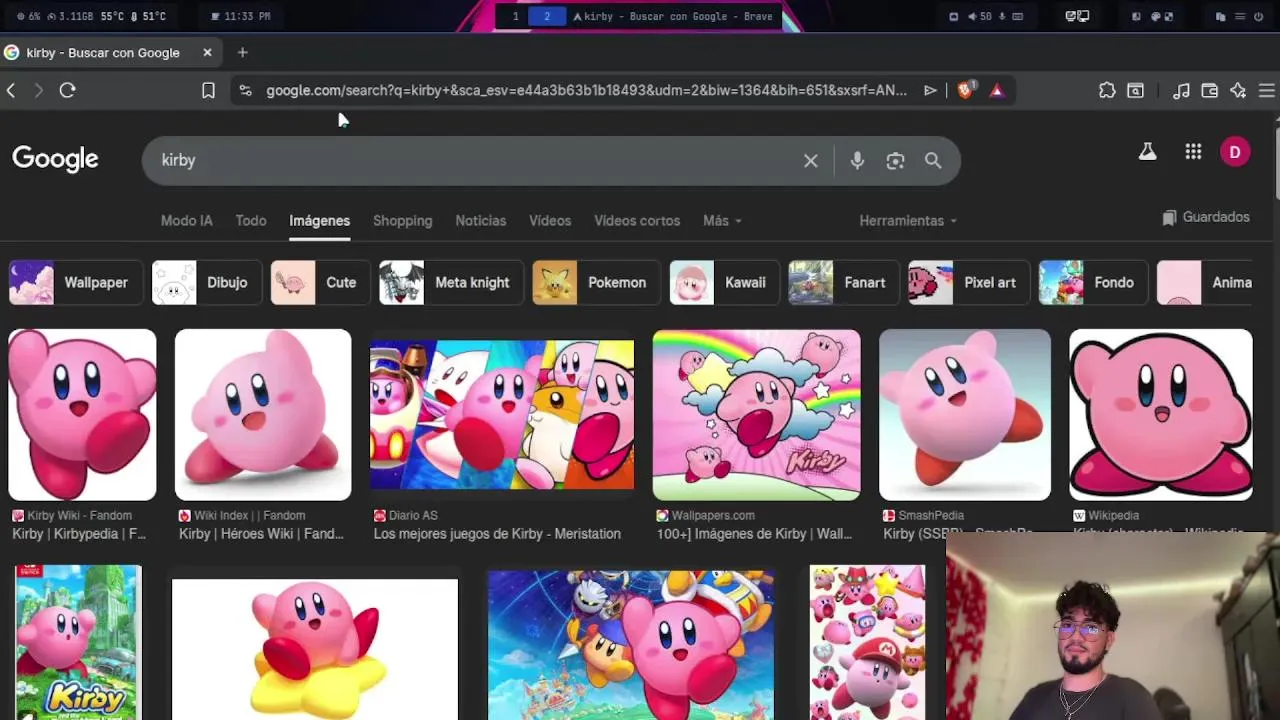Expand the Herramientas dropdown
The width and height of the screenshot is (1280, 720).
(908, 221)
